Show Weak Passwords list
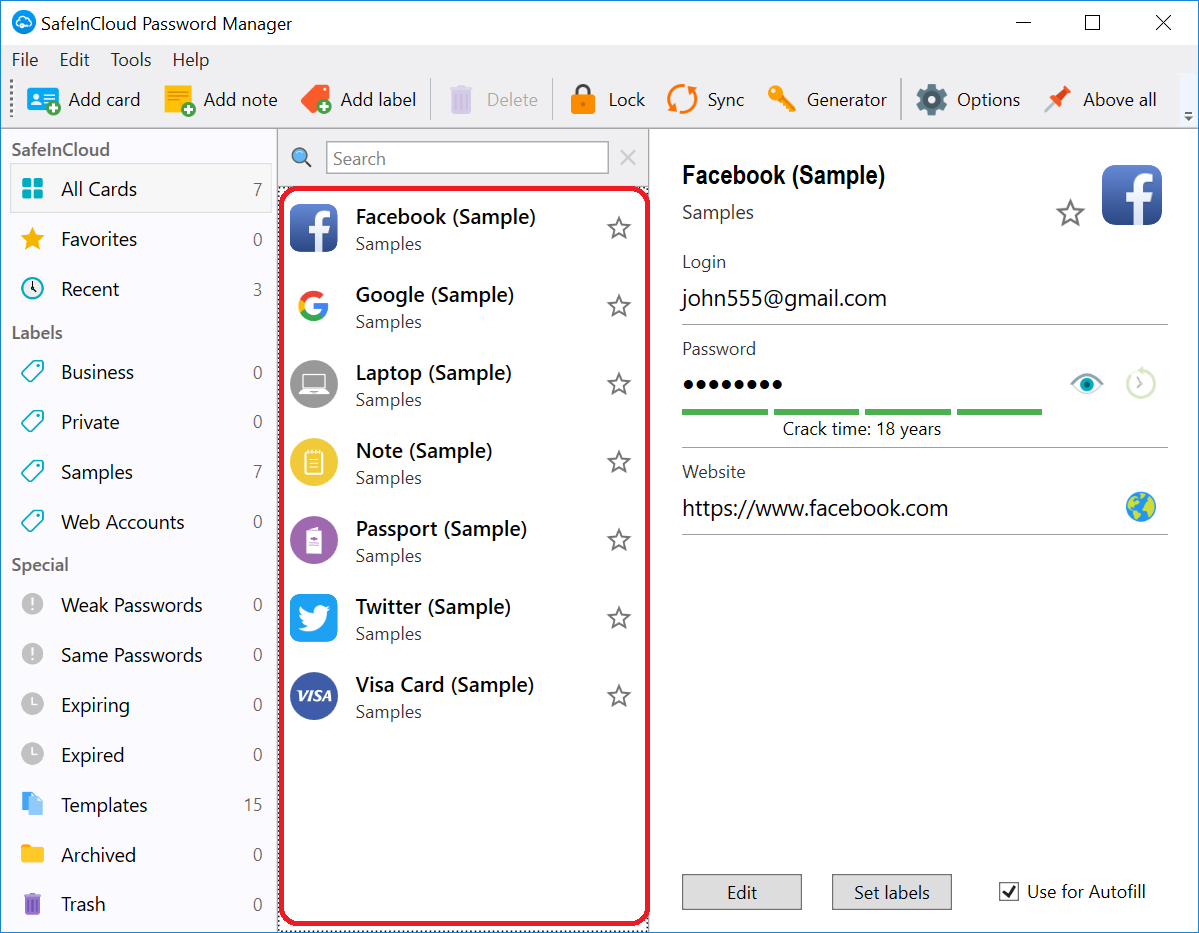The image size is (1199, 933). coord(141,605)
